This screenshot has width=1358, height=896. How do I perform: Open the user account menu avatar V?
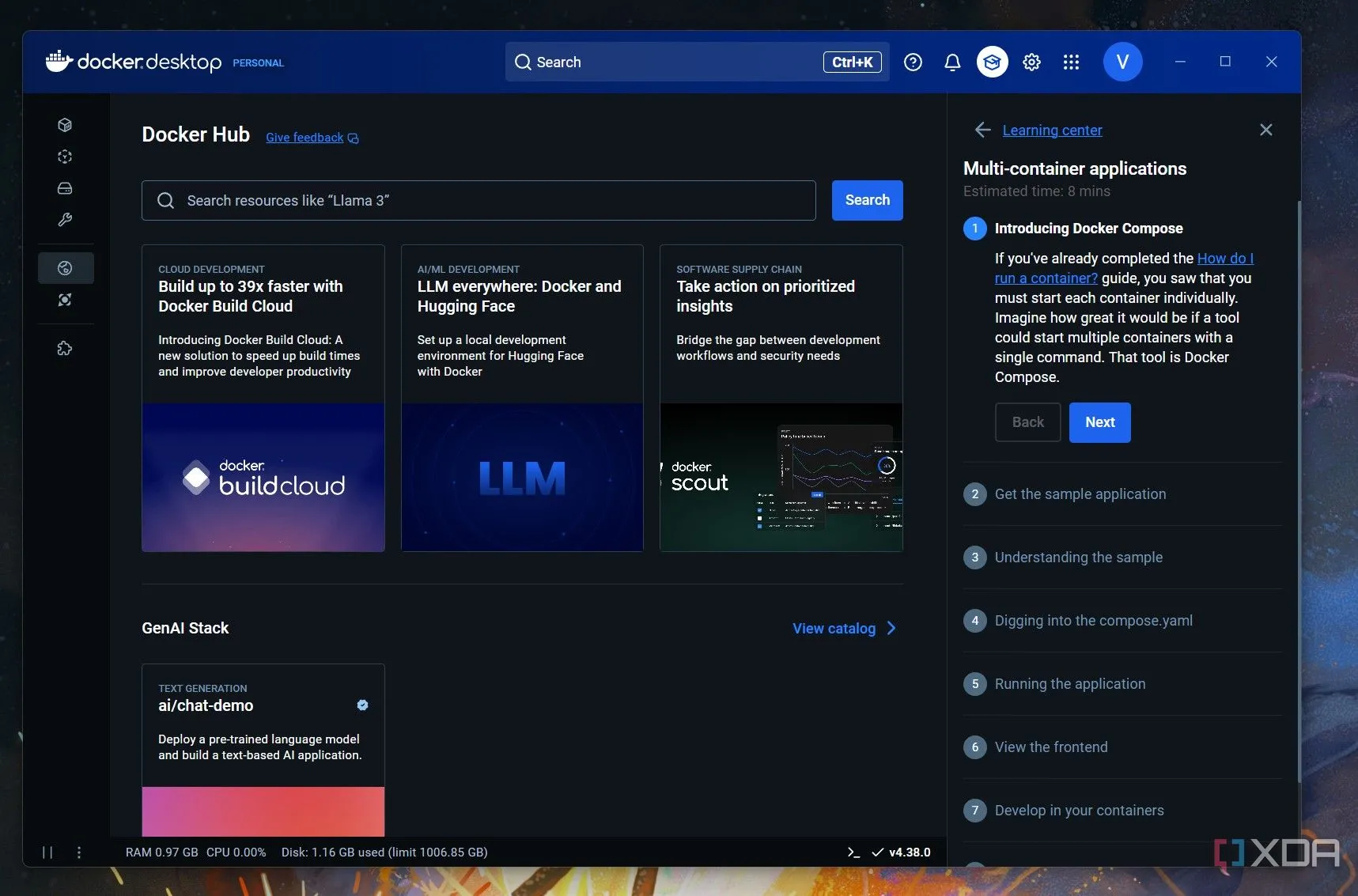click(1122, 62)
